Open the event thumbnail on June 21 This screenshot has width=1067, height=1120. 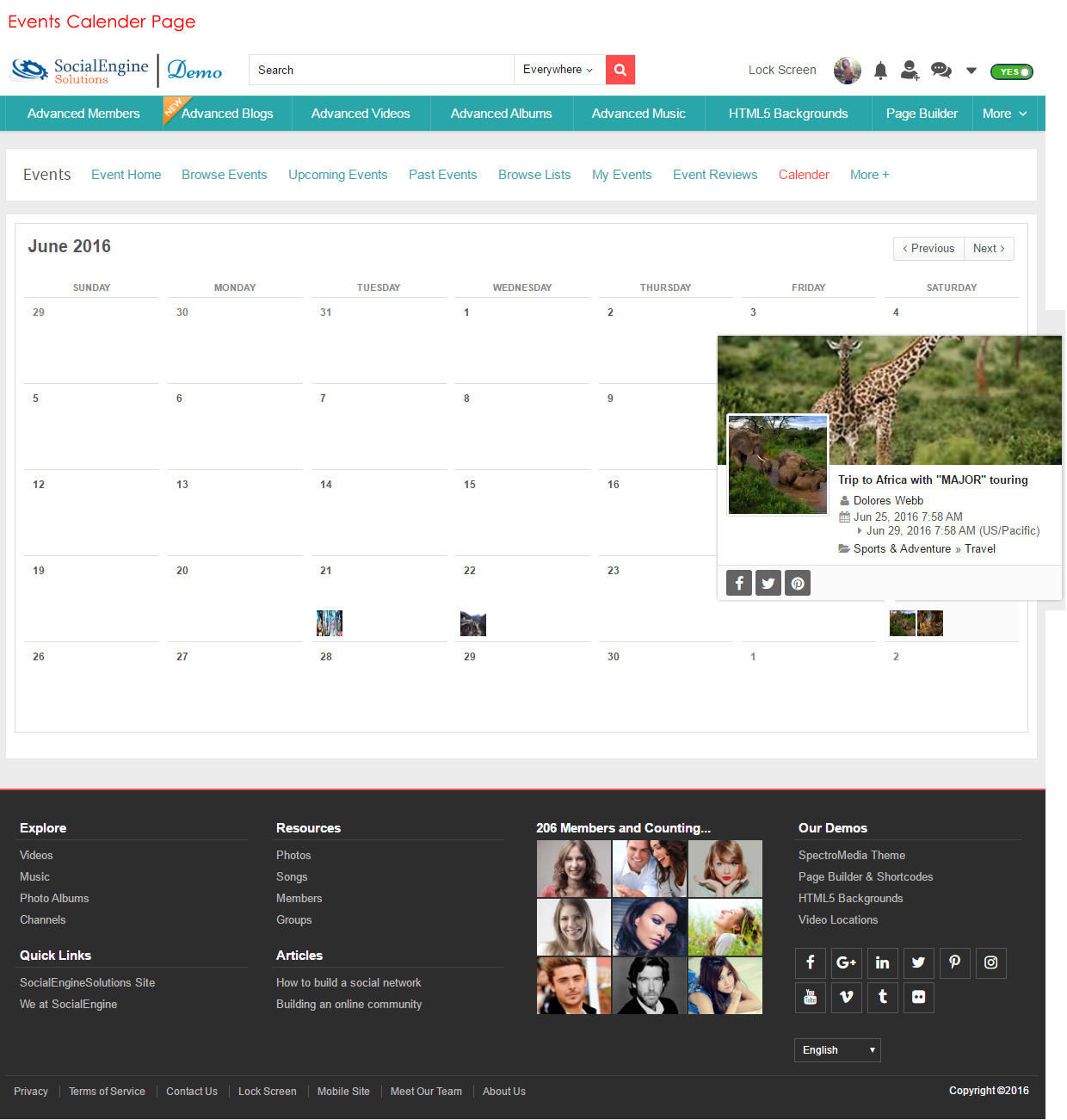tap(330, 623)
